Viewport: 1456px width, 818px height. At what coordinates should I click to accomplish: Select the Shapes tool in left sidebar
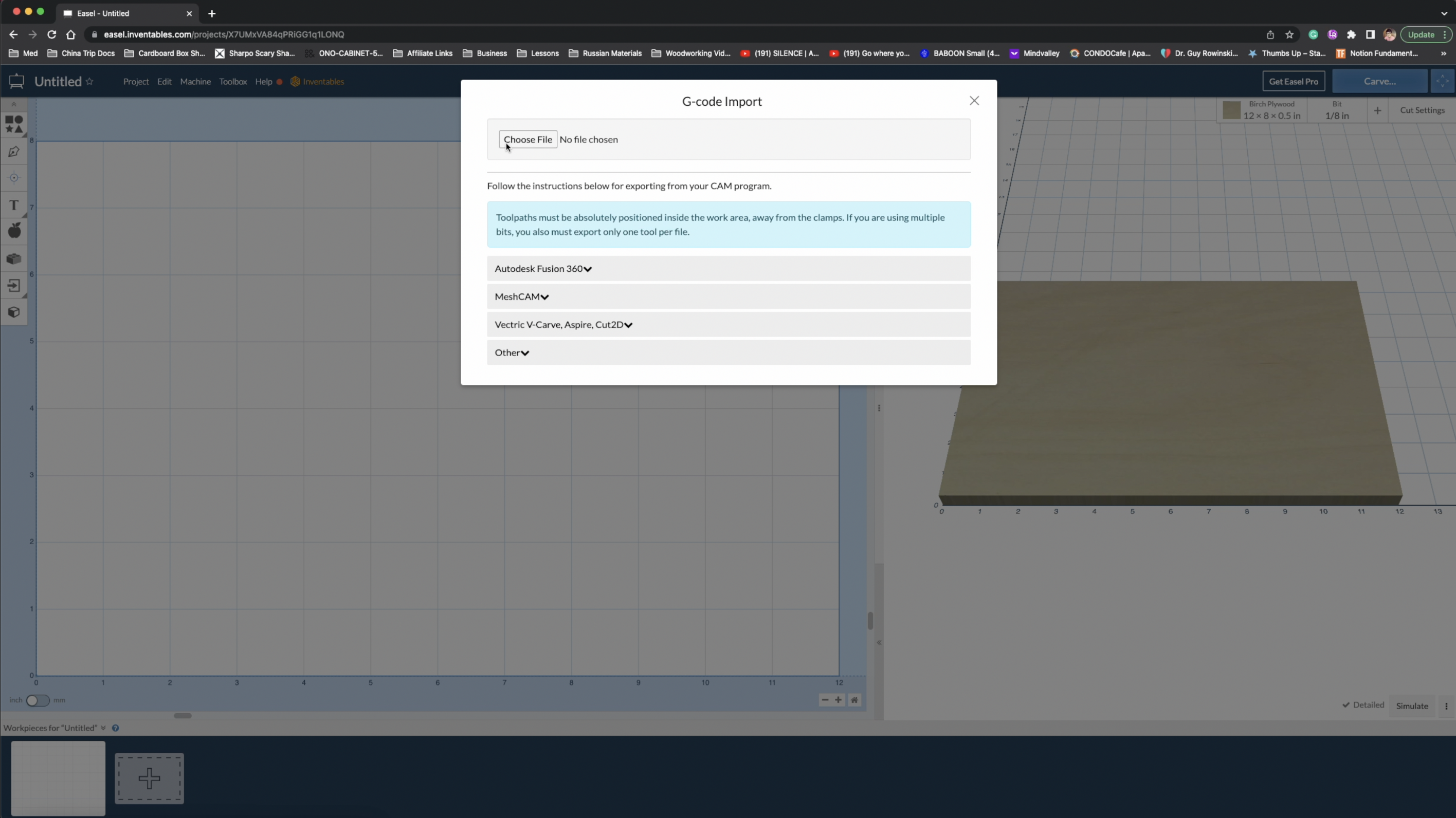(x=13, y=124)
